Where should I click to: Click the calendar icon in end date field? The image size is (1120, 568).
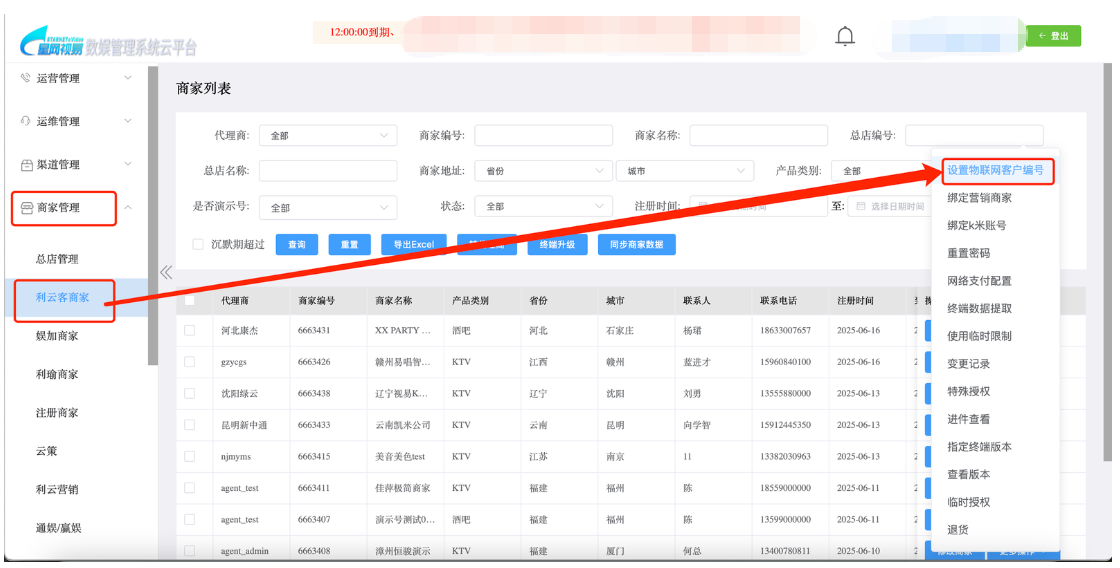tap(861, 206)
